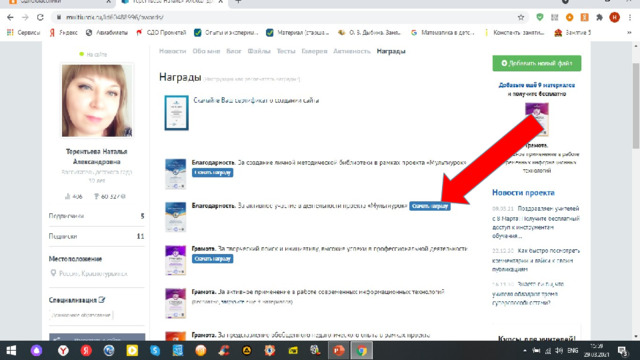Screen dimensions: 640x360
Task: Open the site creation certificate thumbnail
Action: (x=176, y=113)
